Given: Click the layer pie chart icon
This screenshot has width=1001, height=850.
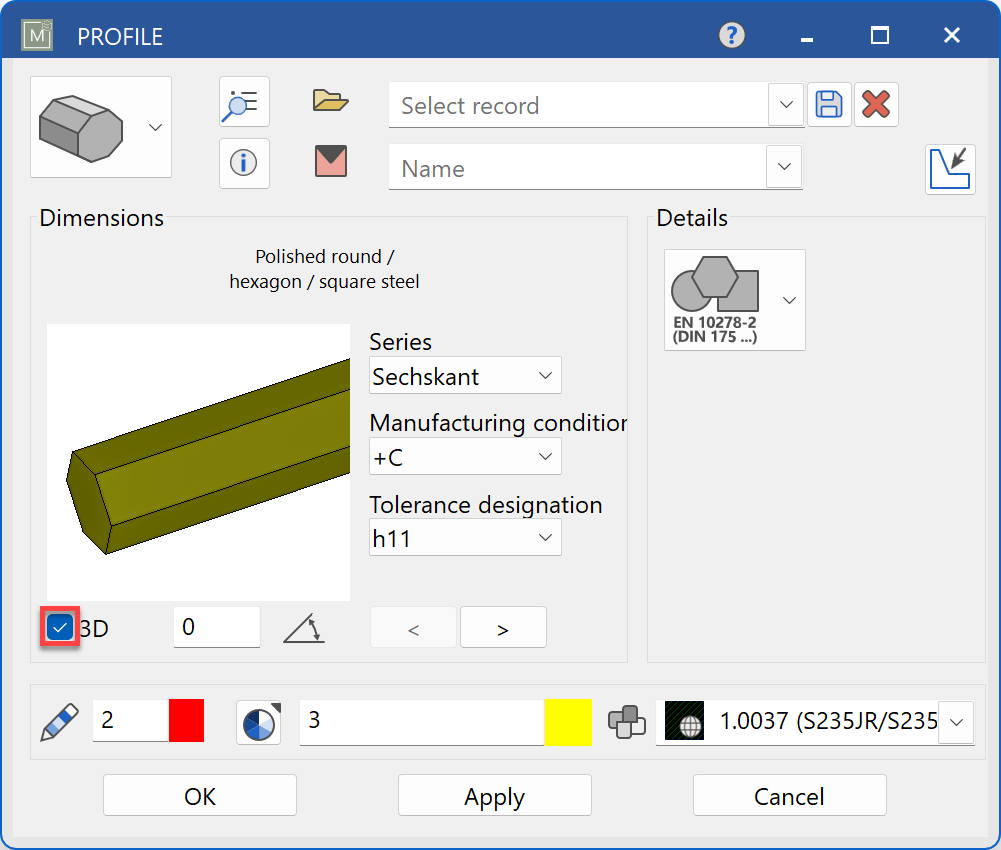Looking at the screenshot, I should [259, 721].
